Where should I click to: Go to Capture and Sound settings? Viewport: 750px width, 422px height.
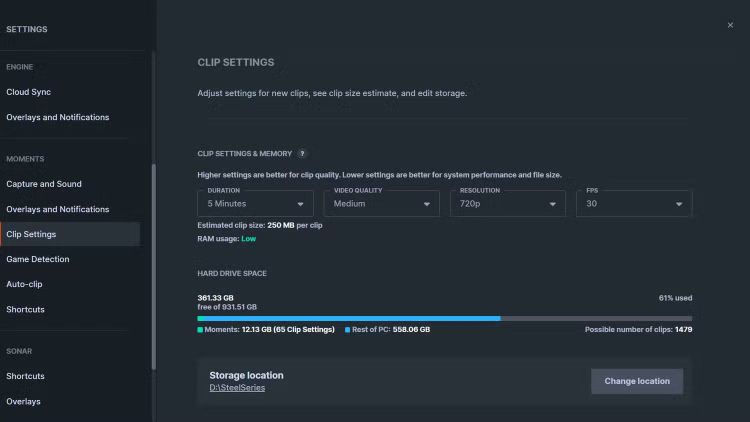pyautogui.click(x=44, y=184)
